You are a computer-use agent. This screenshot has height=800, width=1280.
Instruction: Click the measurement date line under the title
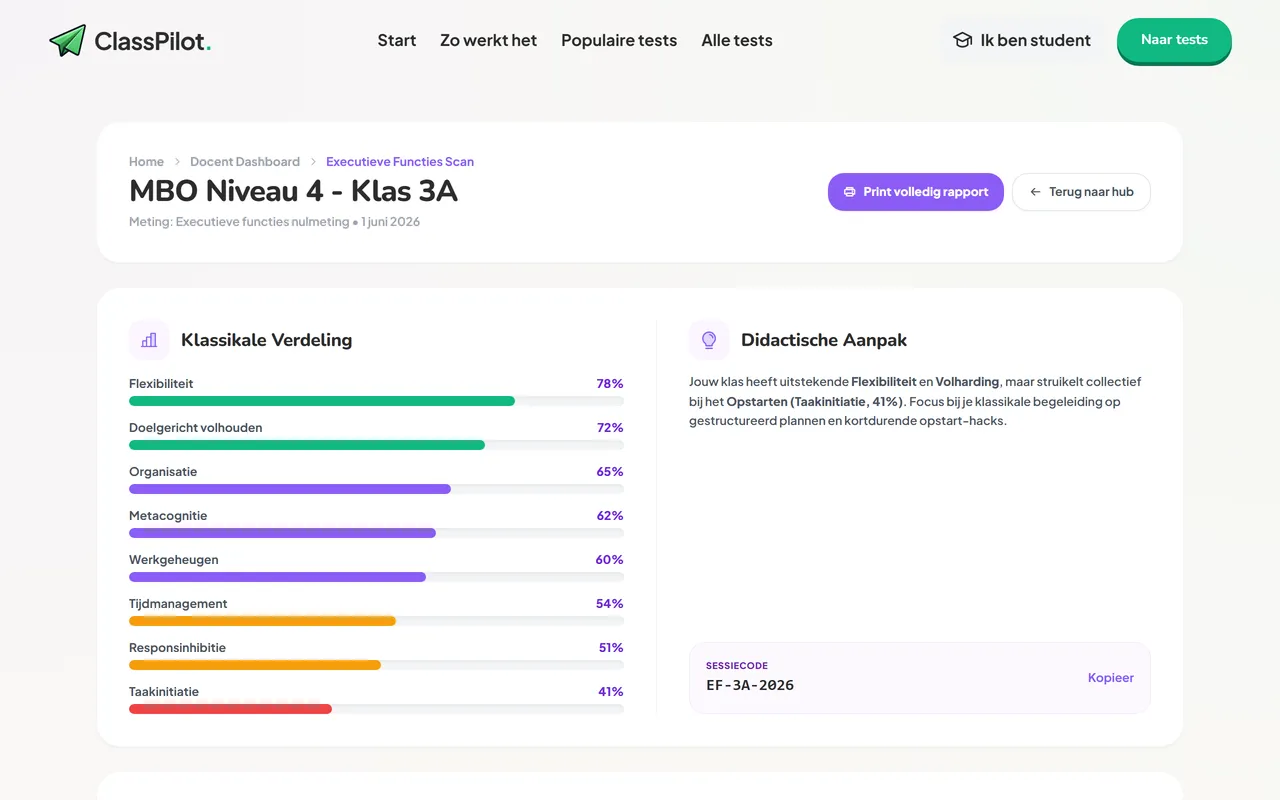(x=275, y=222)
